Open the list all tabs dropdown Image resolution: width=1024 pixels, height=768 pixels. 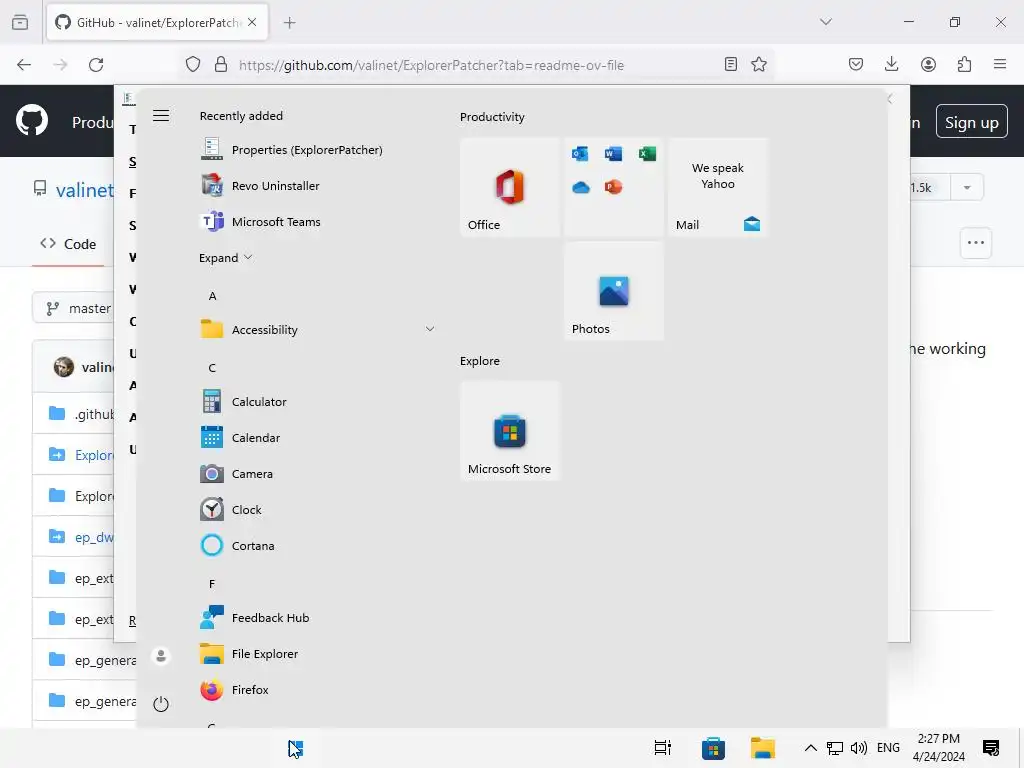[825, 22]
